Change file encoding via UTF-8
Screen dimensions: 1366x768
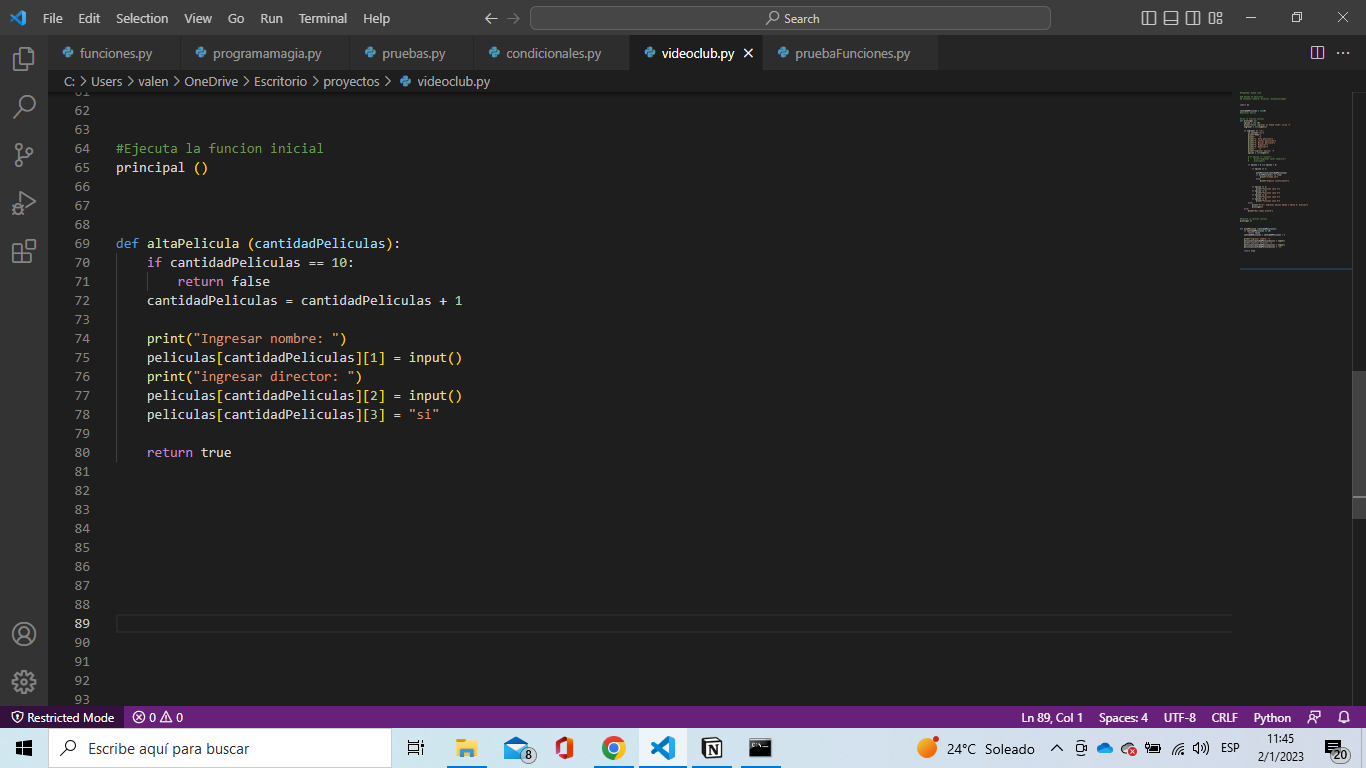pos(1179,717)
